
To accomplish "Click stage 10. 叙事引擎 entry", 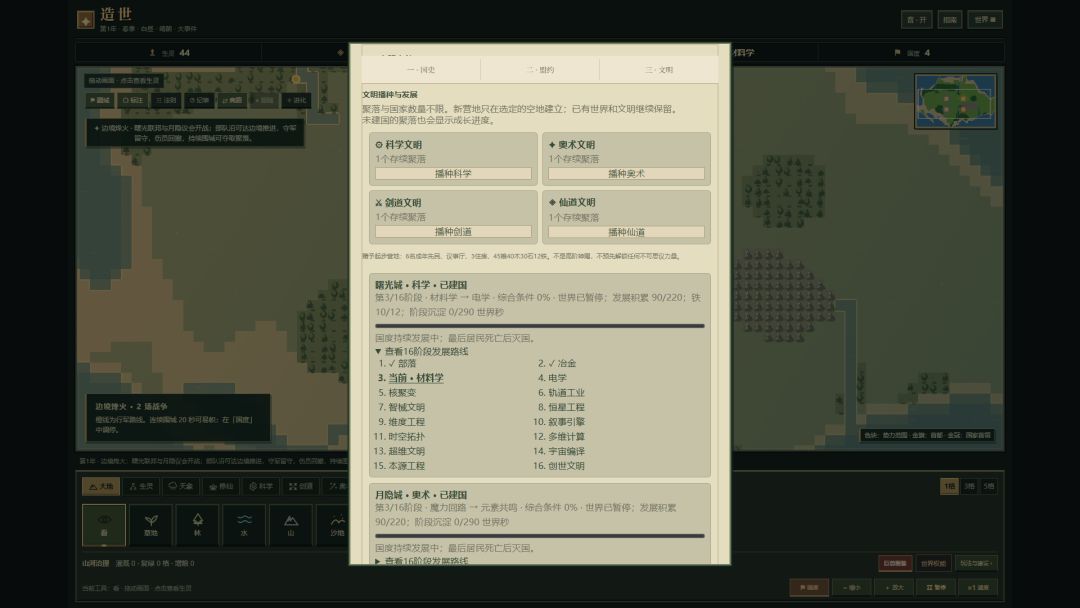I will [x=559, y=421].
